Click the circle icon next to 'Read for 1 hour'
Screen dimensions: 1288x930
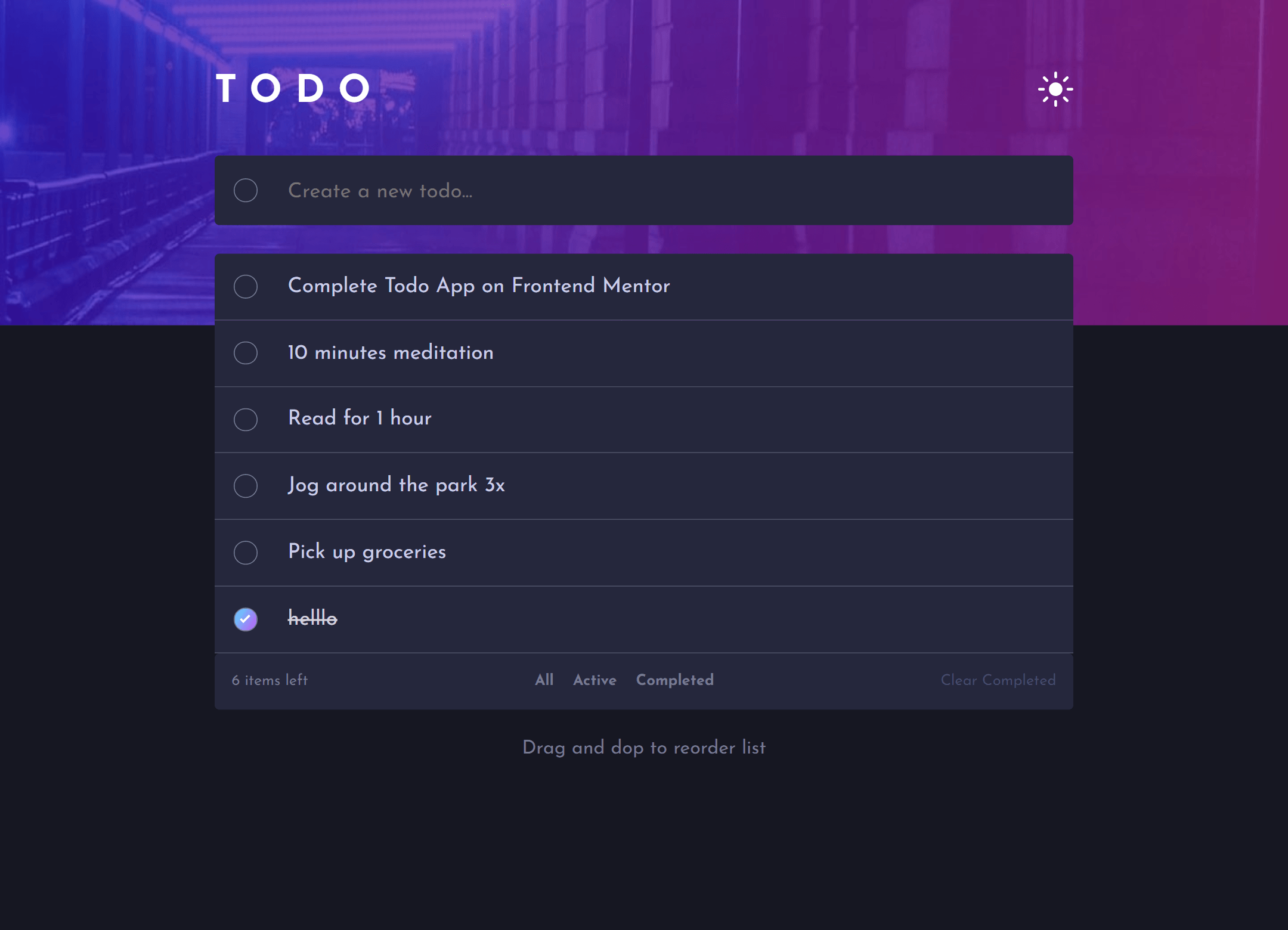pos(246,419)
